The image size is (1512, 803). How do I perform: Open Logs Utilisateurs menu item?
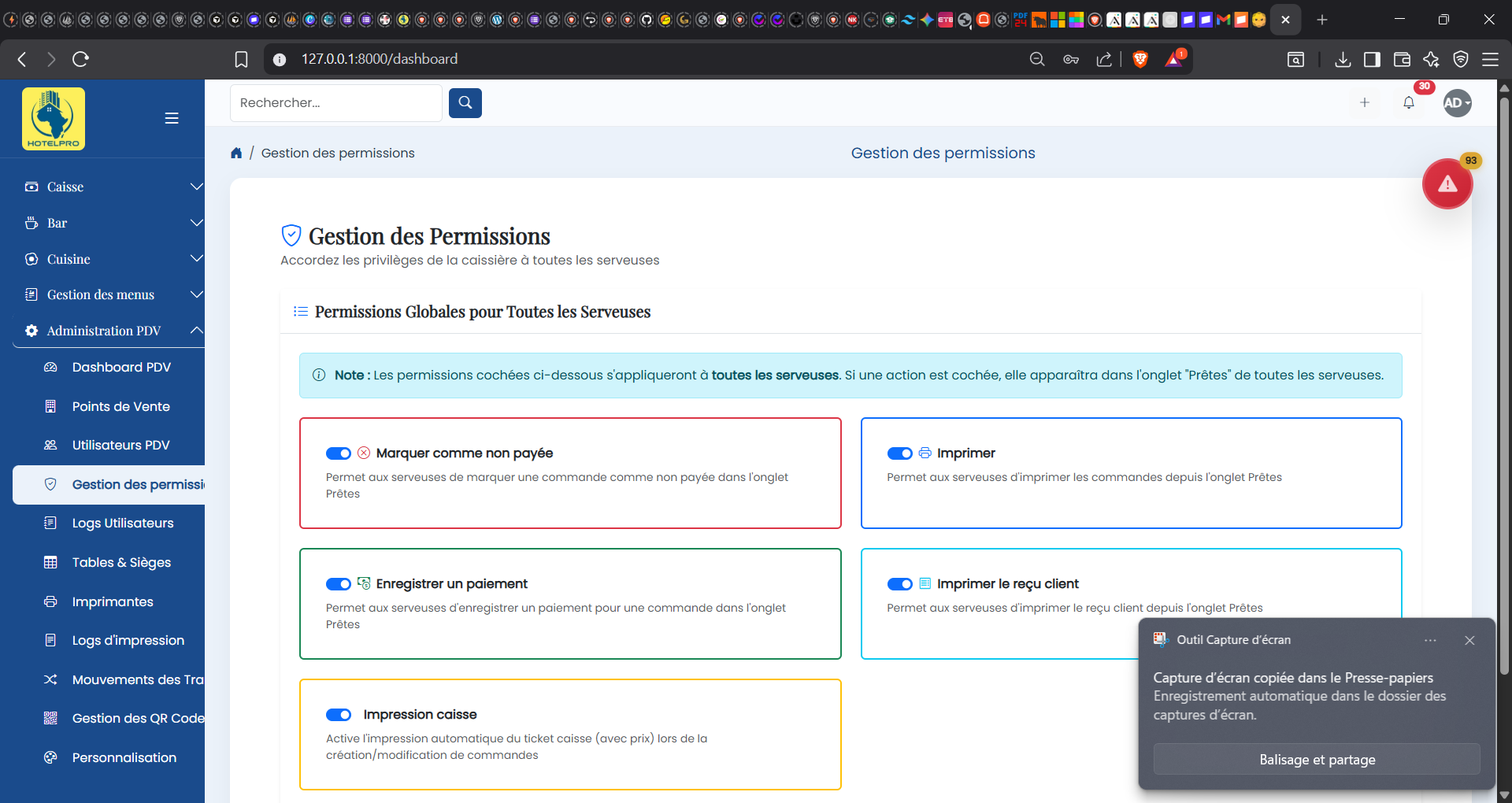click(x=109, y=523)
